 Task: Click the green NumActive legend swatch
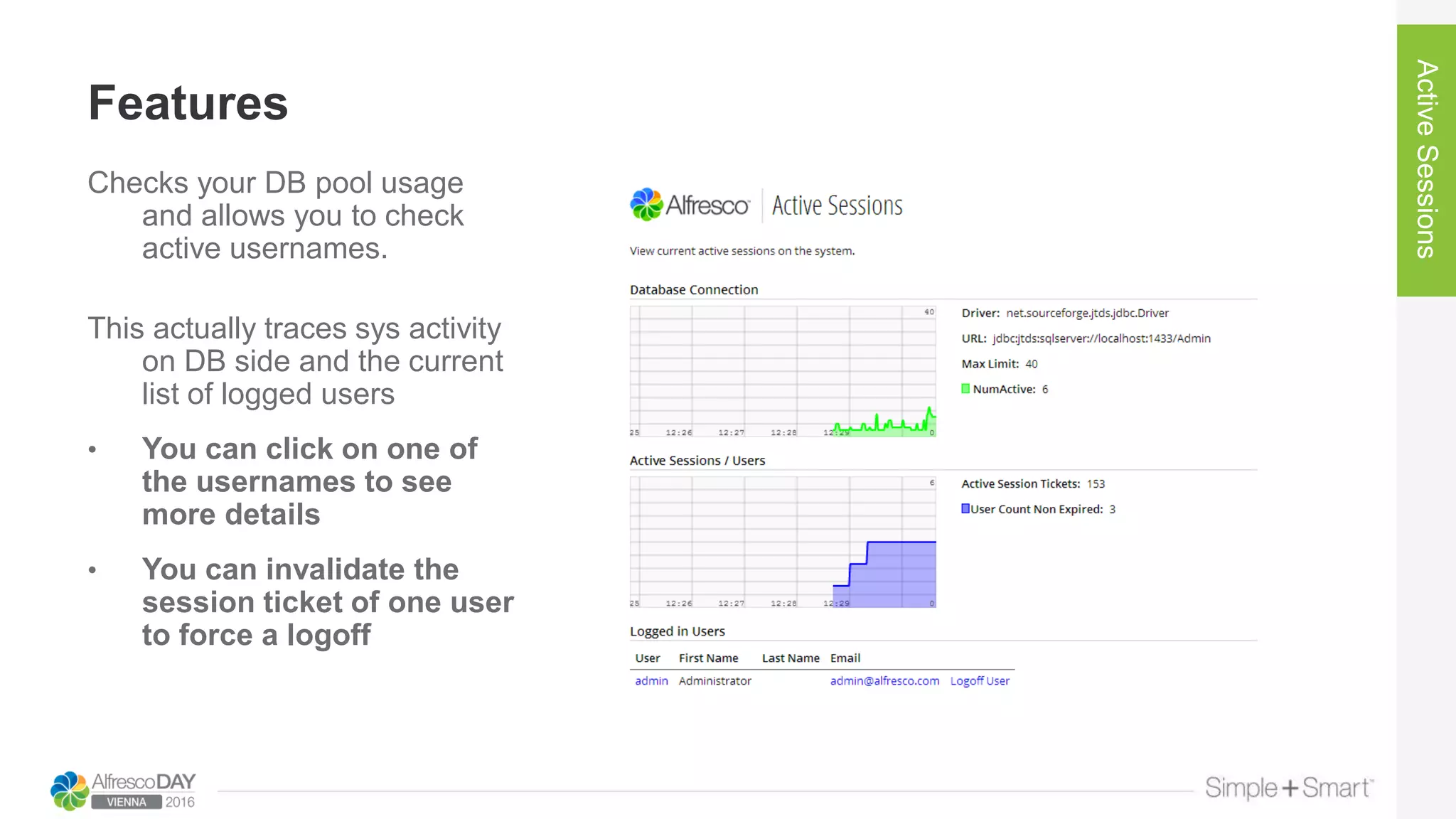click(965, 389)
